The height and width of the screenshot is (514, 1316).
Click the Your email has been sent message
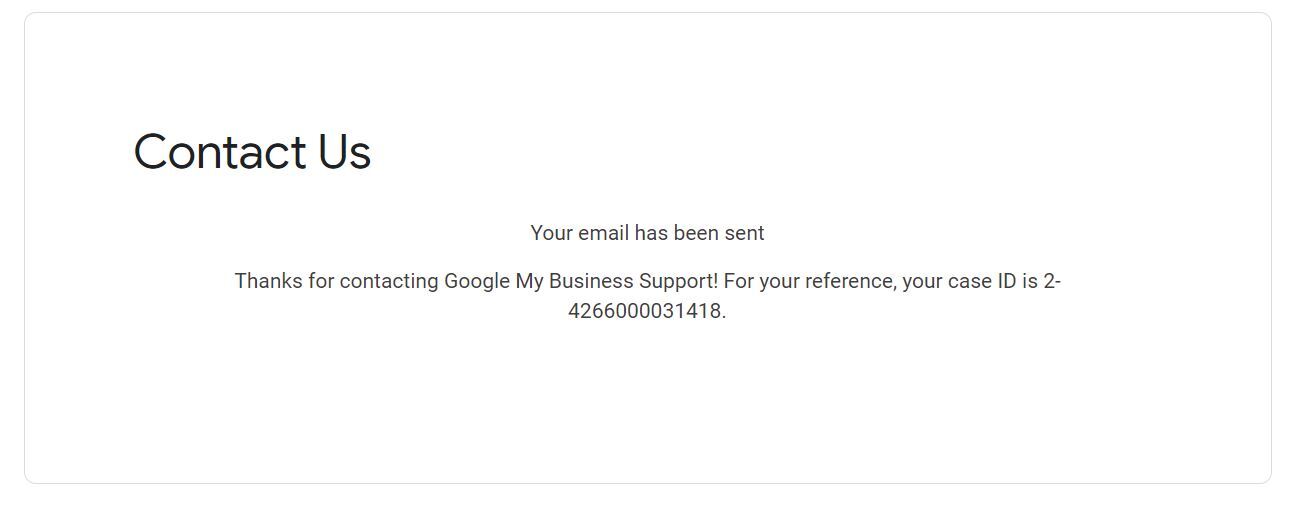point(647,233)
